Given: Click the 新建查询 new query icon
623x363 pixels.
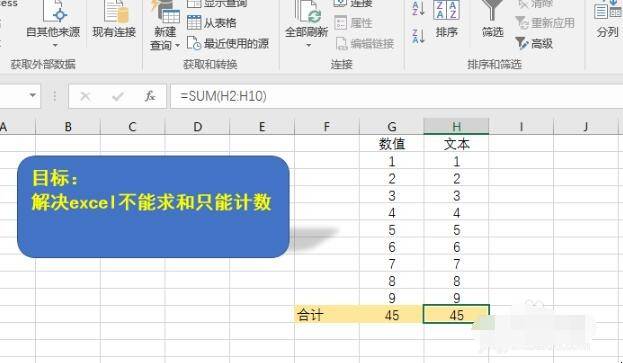Looking at the screenshot, I should click(165, 12).
